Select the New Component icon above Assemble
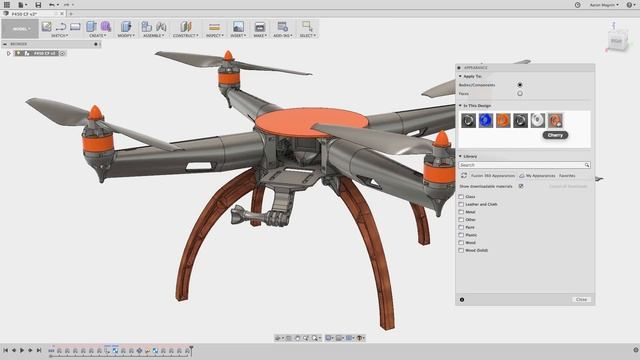 147,27
